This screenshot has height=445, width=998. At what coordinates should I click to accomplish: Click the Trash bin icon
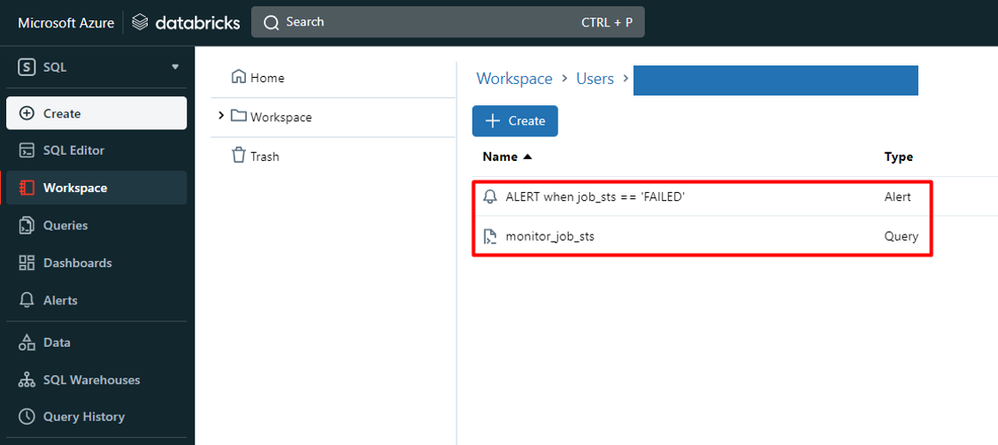point(239,155)
